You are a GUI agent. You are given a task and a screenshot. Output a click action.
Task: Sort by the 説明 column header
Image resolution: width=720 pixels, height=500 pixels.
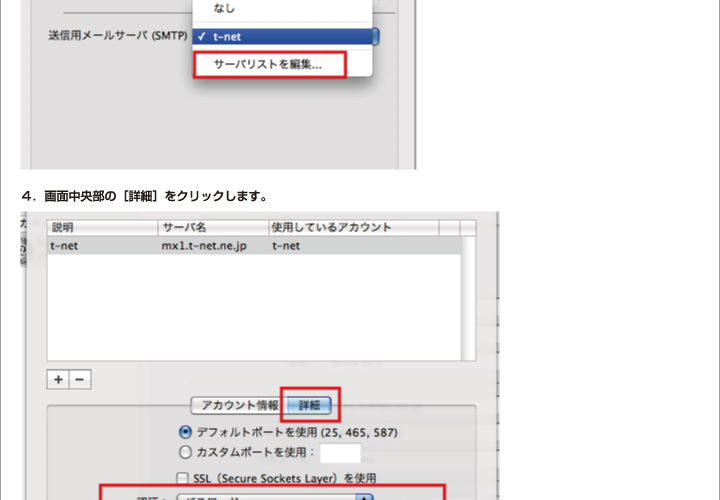(x=102, y=227)
